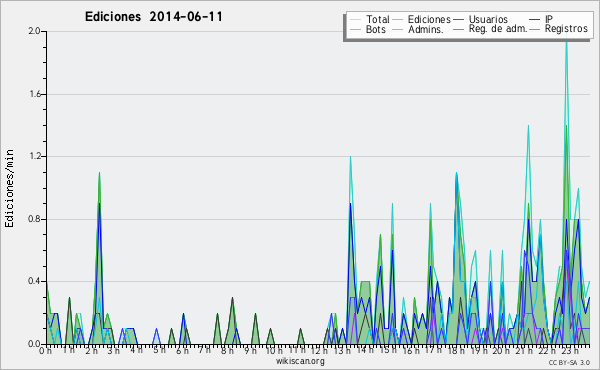
Task: Select the 'Bots' legend entry
Action: [x=375, y=29]
